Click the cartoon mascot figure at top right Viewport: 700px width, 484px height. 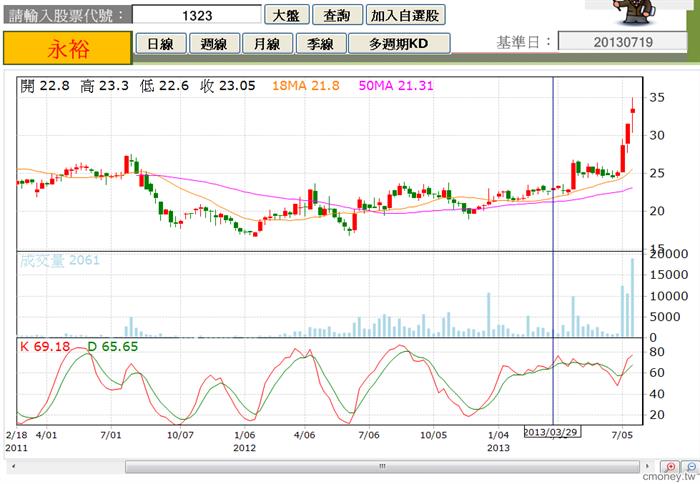(x=634, y=12)
